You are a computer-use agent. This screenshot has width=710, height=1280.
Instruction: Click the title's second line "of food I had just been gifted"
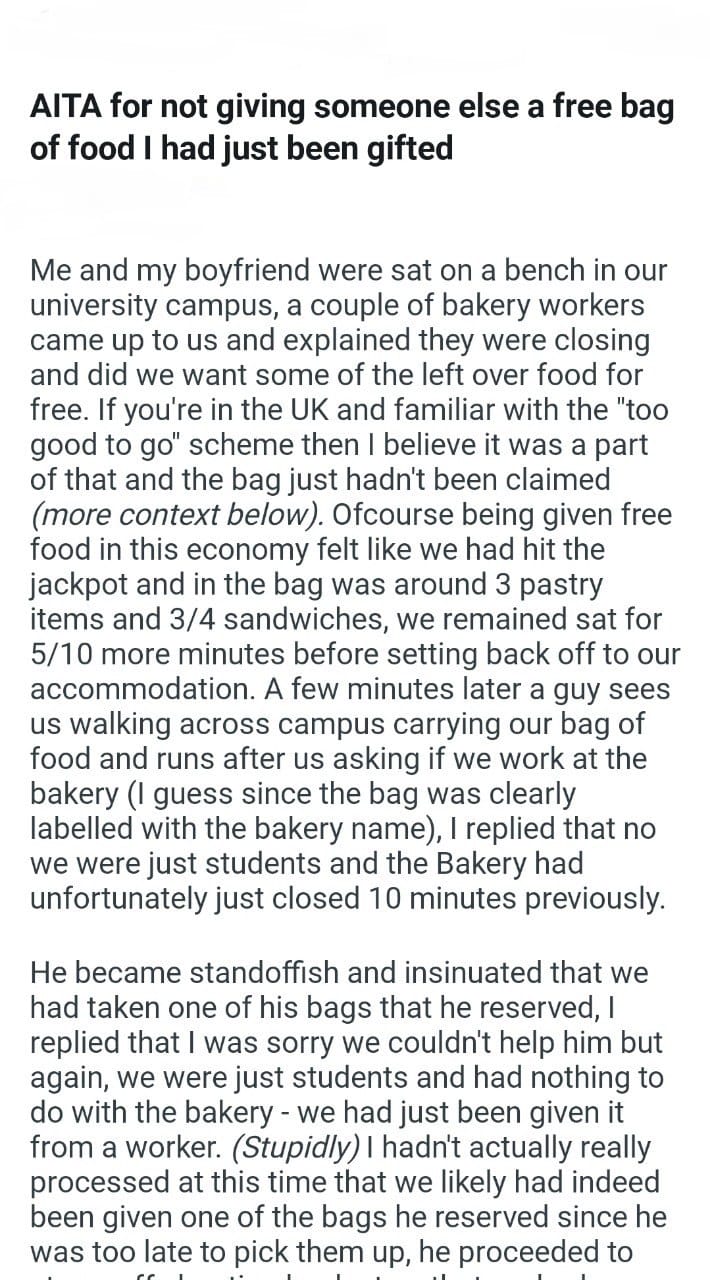[242, 148]
